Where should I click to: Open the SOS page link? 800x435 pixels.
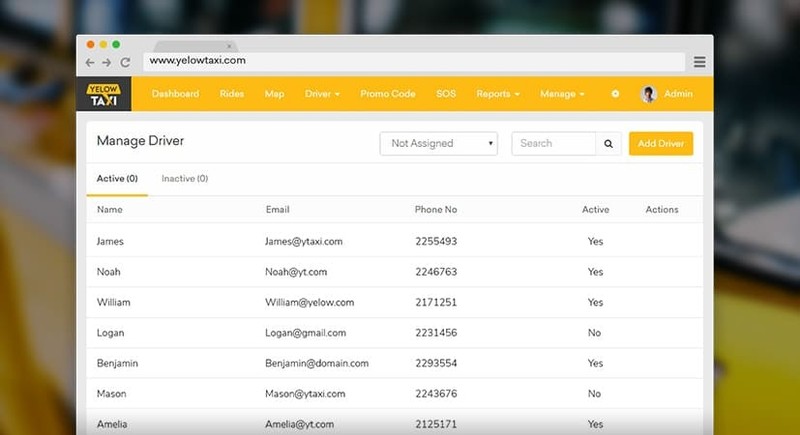[x=446, y=94]
